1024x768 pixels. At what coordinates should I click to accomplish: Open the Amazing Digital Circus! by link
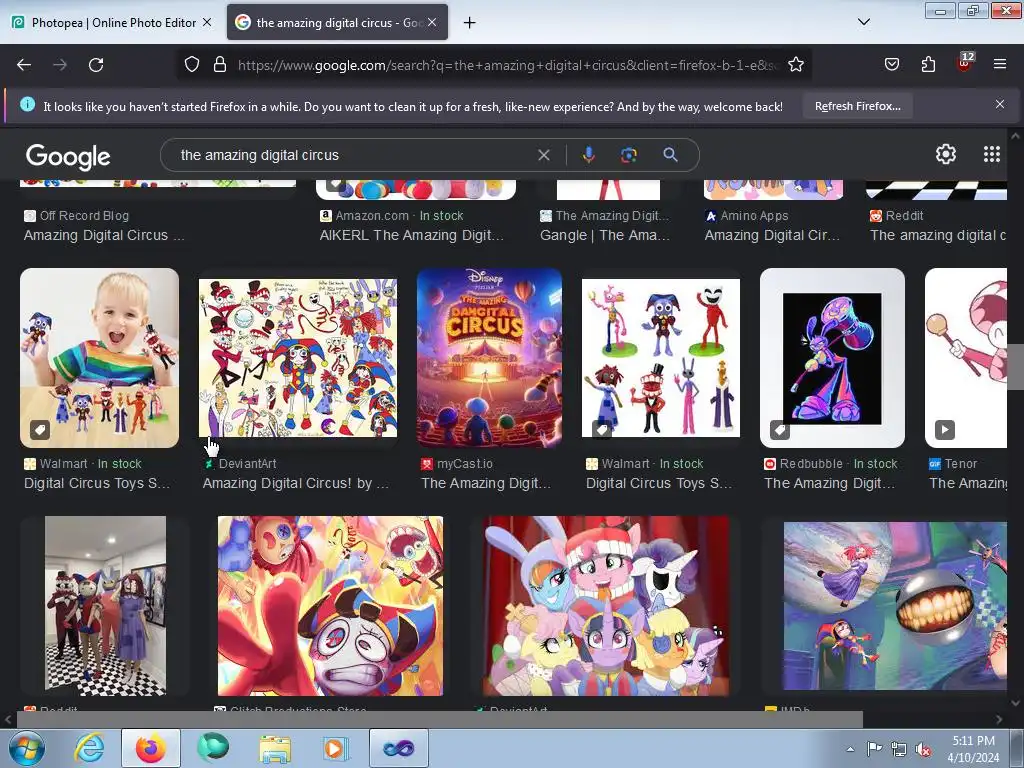coord(296,483)
